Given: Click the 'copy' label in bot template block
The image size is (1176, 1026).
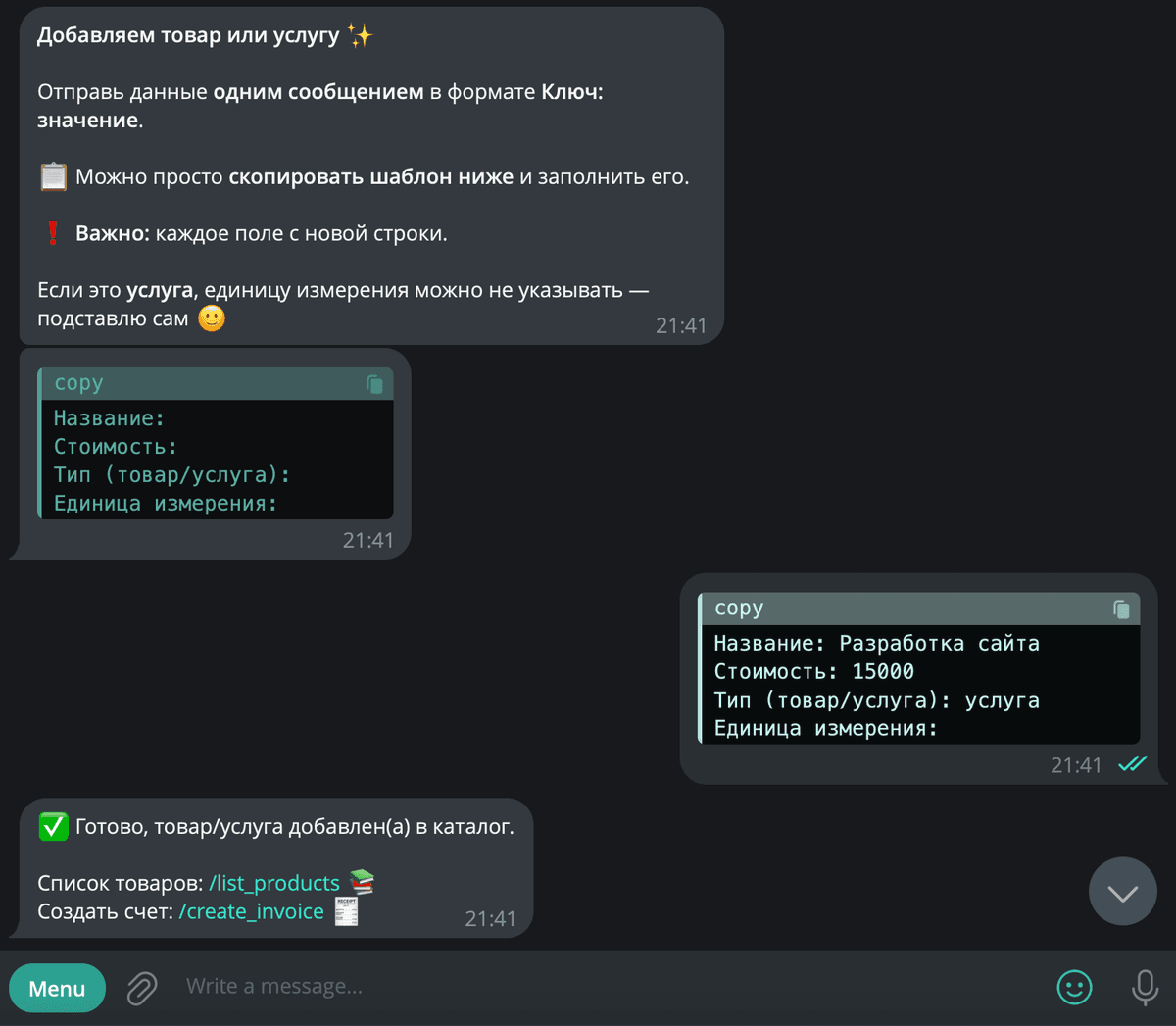Looking at the screenshot, I should [x=78, y=383].
